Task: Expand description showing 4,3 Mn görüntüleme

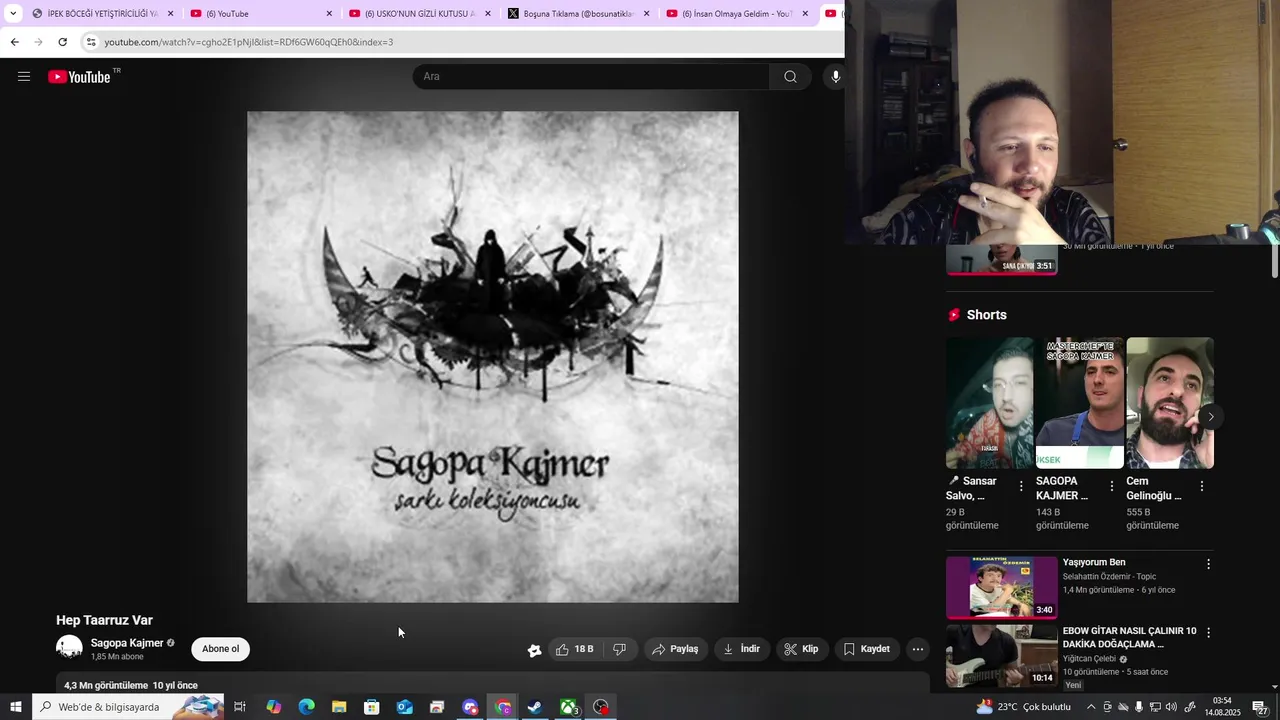Action: [x=493, y=685]
